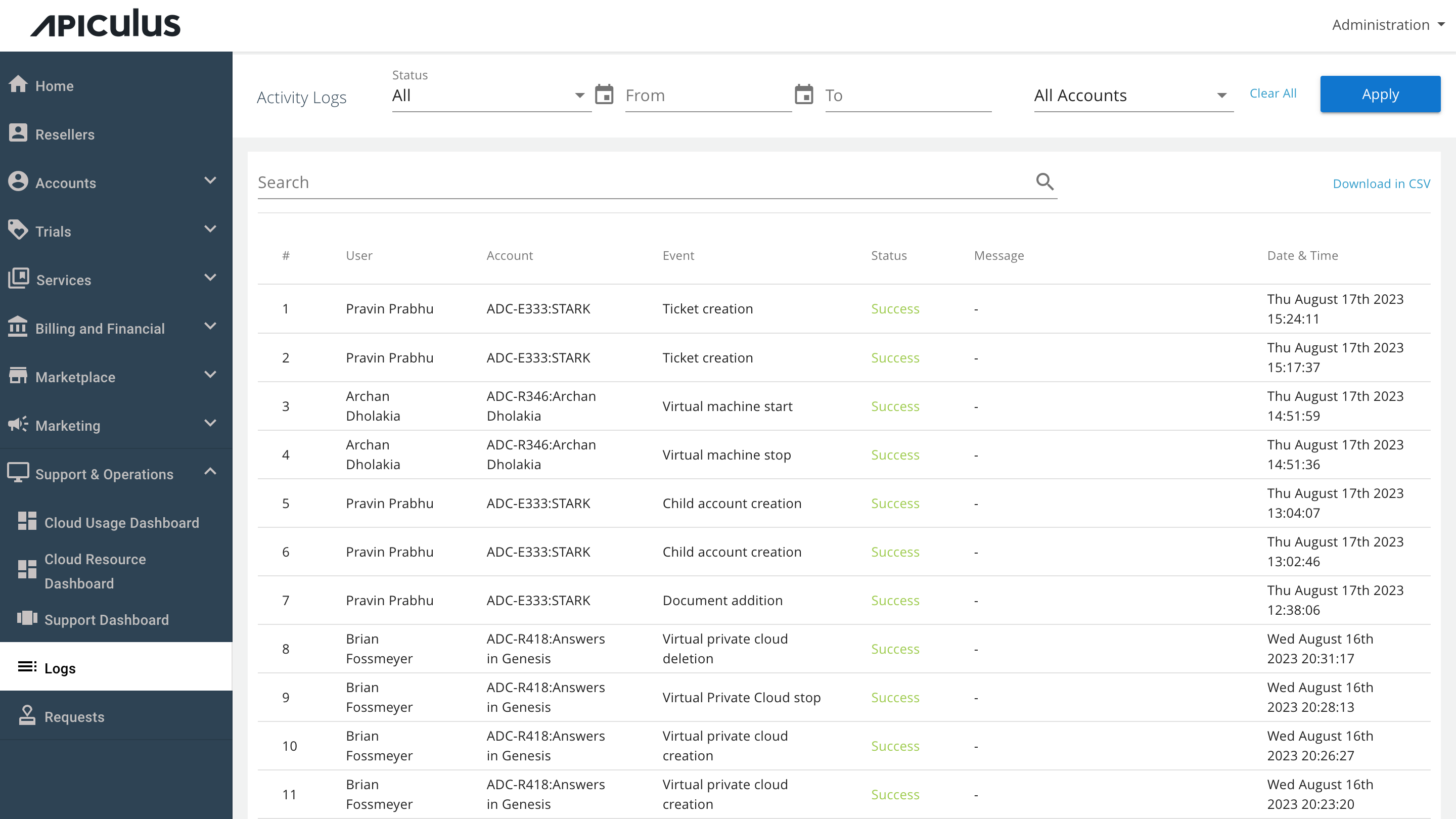The image size is (1456, 819).
Task: Click Brian Fossmeyer user in row 8
Action: click(379, 648)
